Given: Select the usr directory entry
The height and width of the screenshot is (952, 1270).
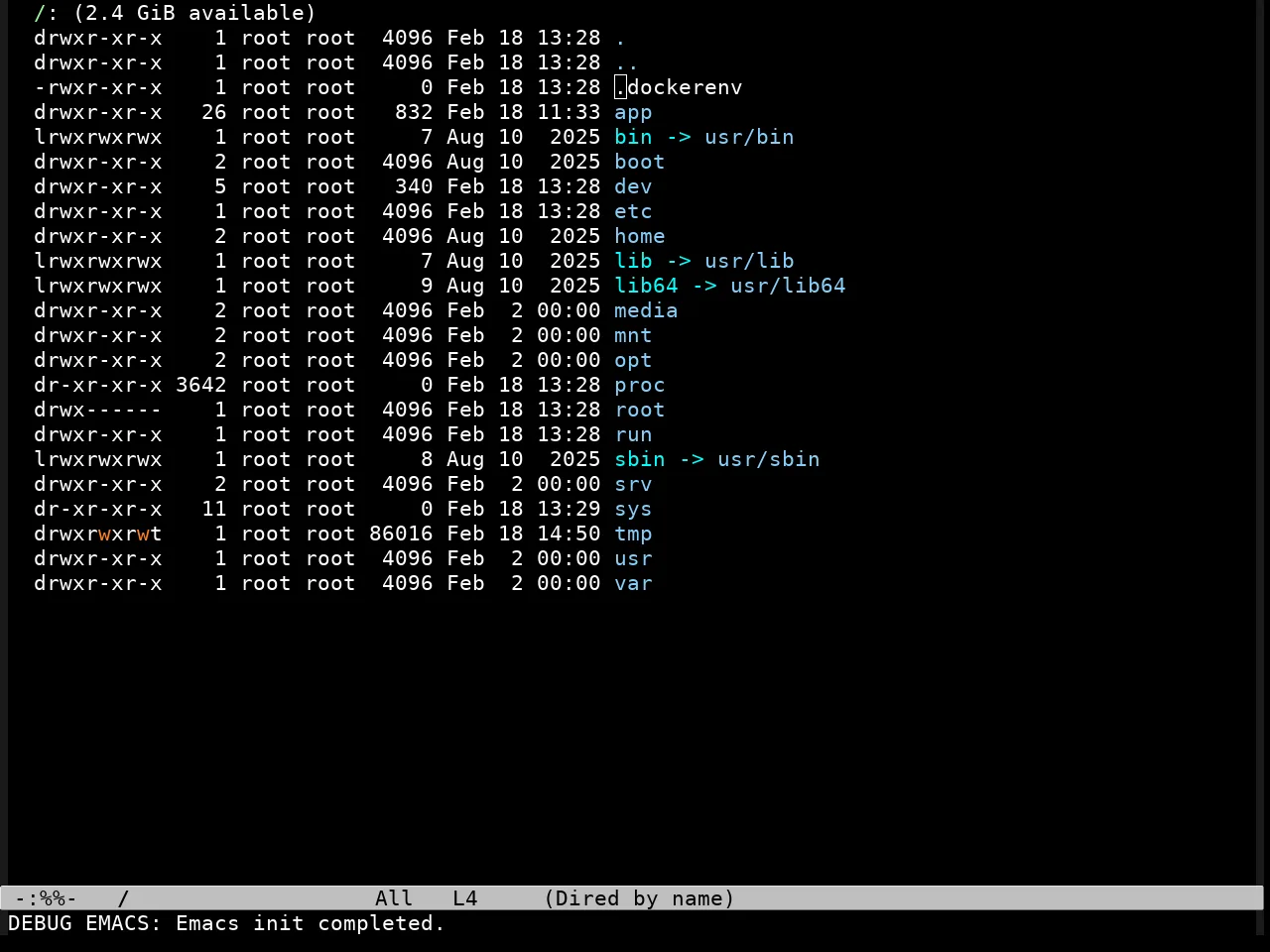Looking at the screenshot, I should [633, 558].
